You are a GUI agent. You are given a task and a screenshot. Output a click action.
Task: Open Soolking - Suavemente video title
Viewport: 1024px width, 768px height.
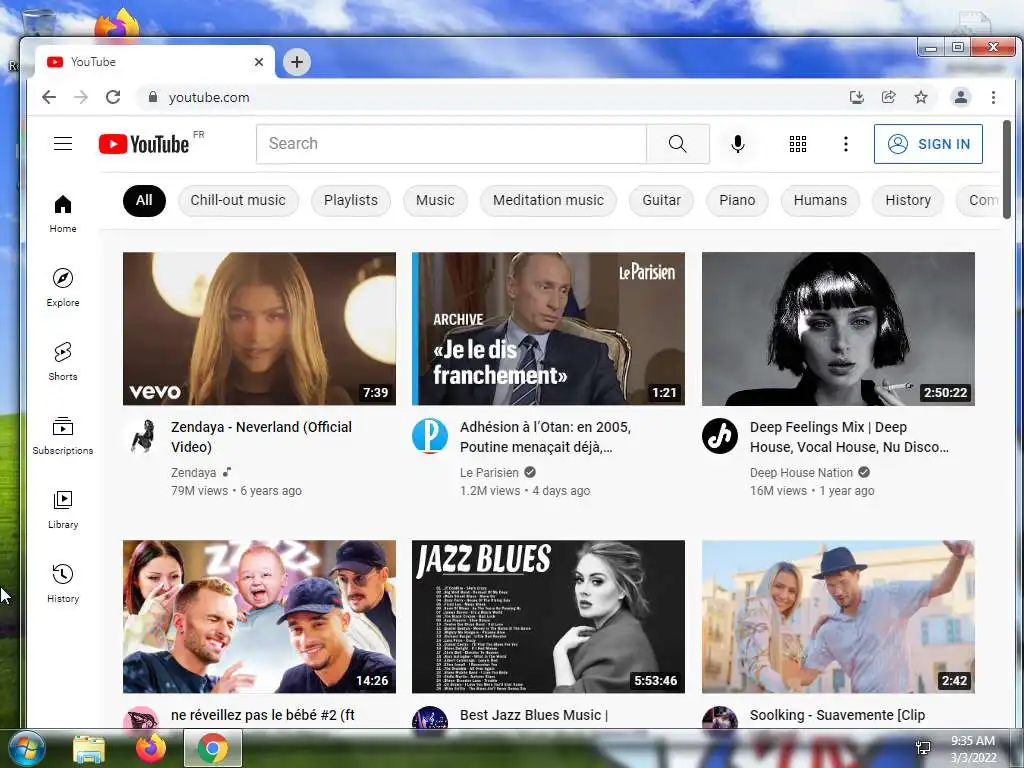point(837,715)
